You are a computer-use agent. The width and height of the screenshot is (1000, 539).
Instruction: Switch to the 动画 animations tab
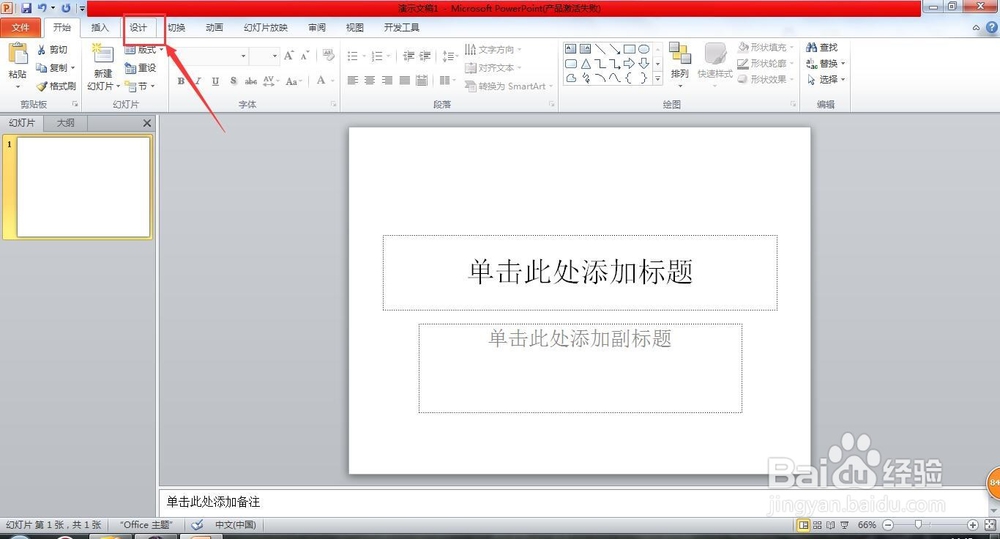click(x=215, y=27)
